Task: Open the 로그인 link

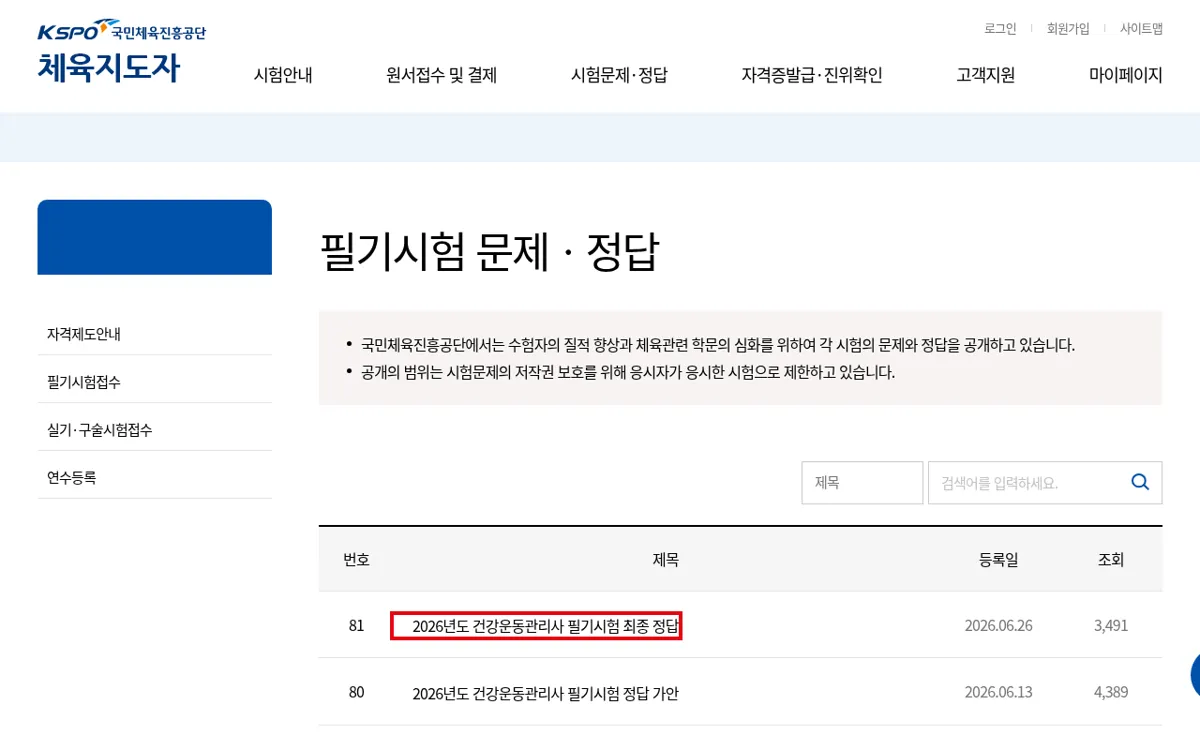Action: (x=1000, y=29)
